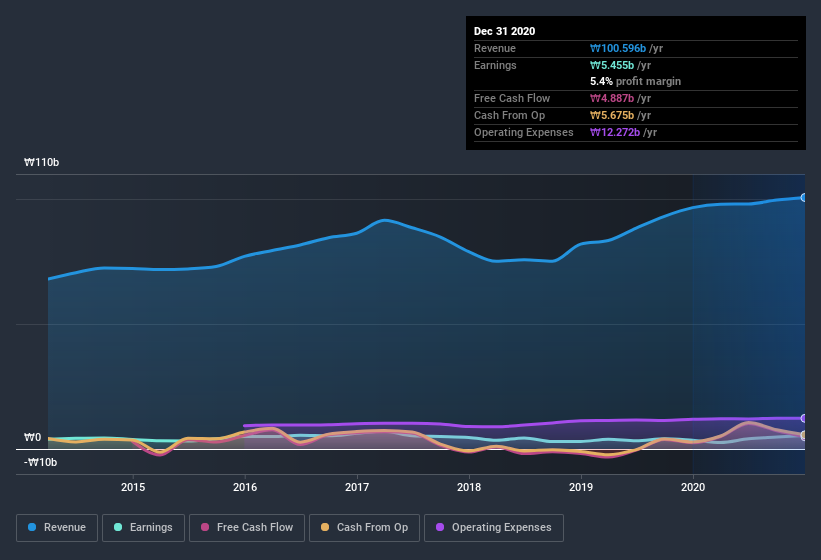821x560 pixels.
Task: Click the ₩110b y-axis label
Action: pyautogui.click(x=43, y=162)
